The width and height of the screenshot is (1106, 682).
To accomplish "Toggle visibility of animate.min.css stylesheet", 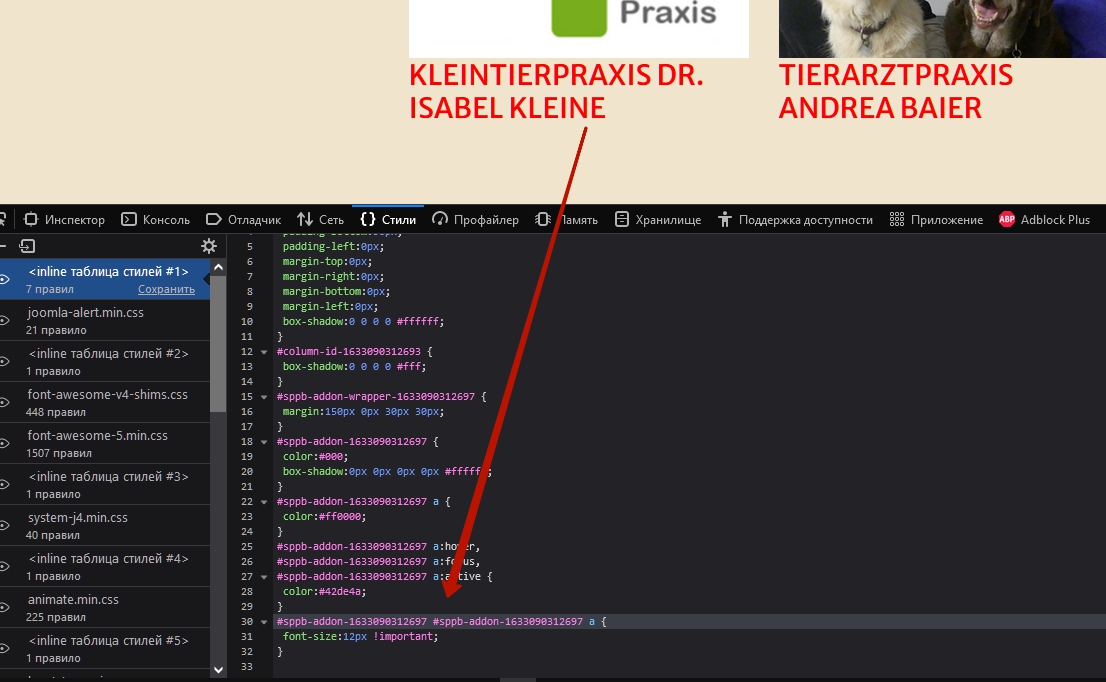I will coord(5,607).
